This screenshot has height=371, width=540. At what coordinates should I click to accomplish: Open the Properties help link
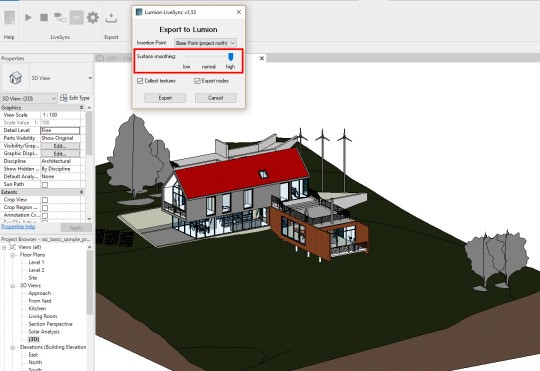[18, 227]
